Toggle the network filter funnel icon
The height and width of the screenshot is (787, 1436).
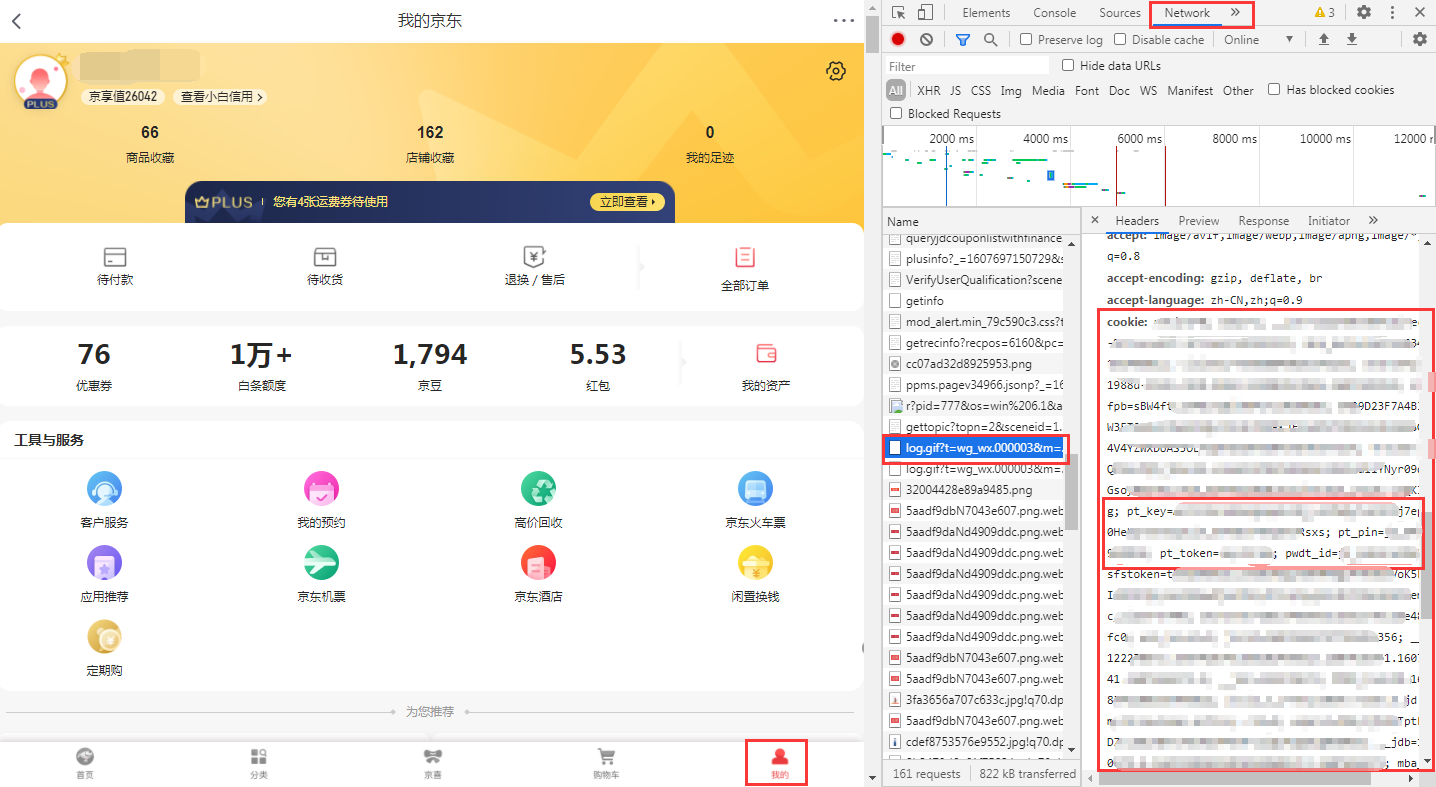point(963,40)
